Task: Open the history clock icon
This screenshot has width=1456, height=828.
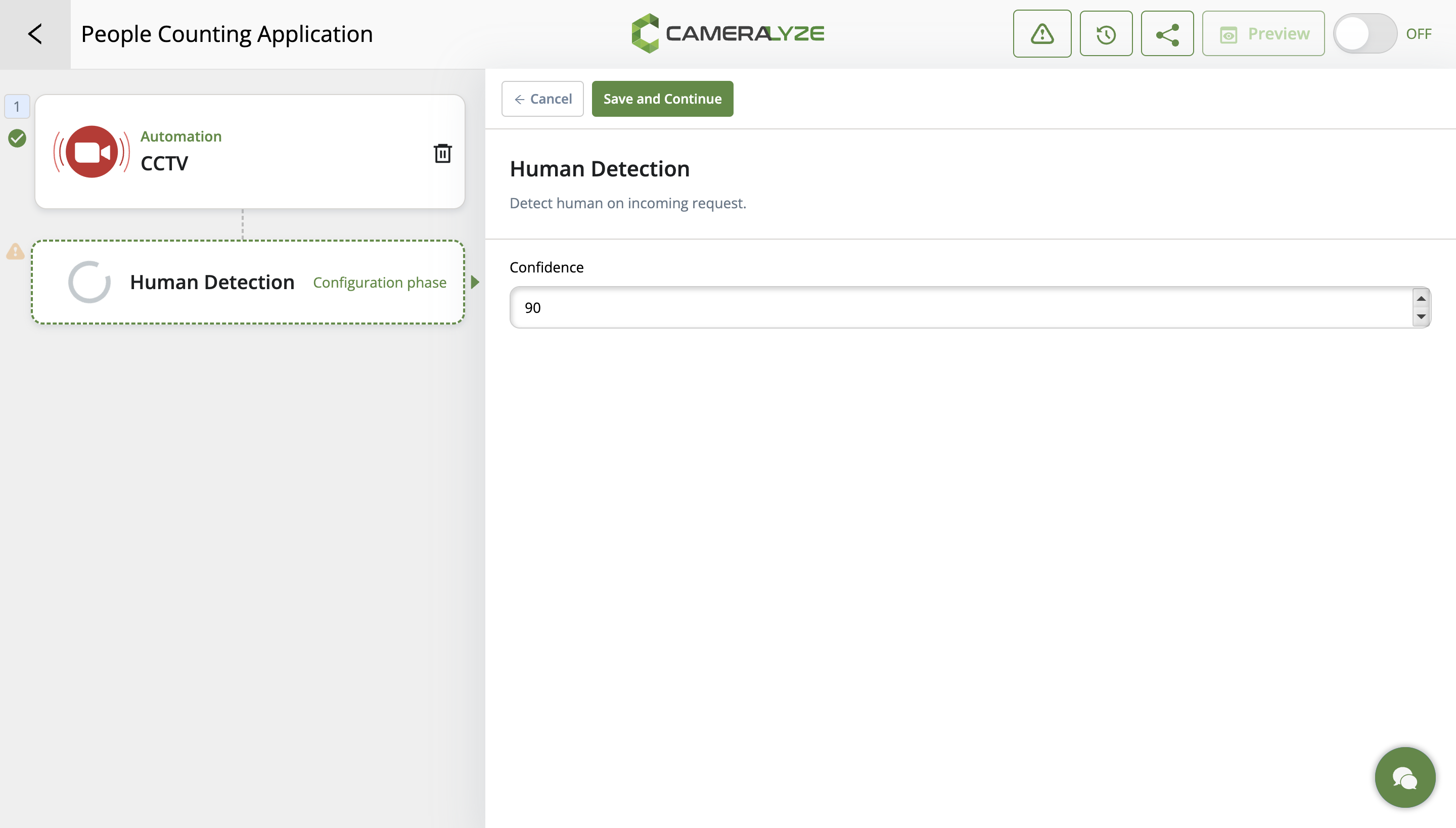Action: 1106,34
